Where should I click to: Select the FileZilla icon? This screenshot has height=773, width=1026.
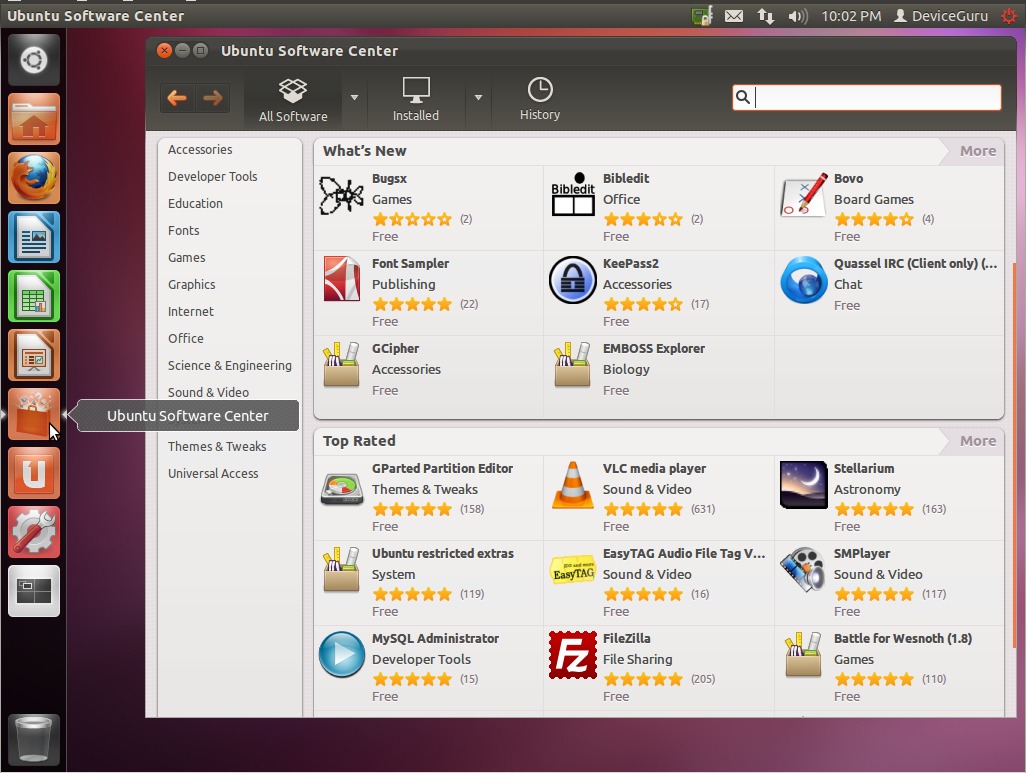coord(573,655)
